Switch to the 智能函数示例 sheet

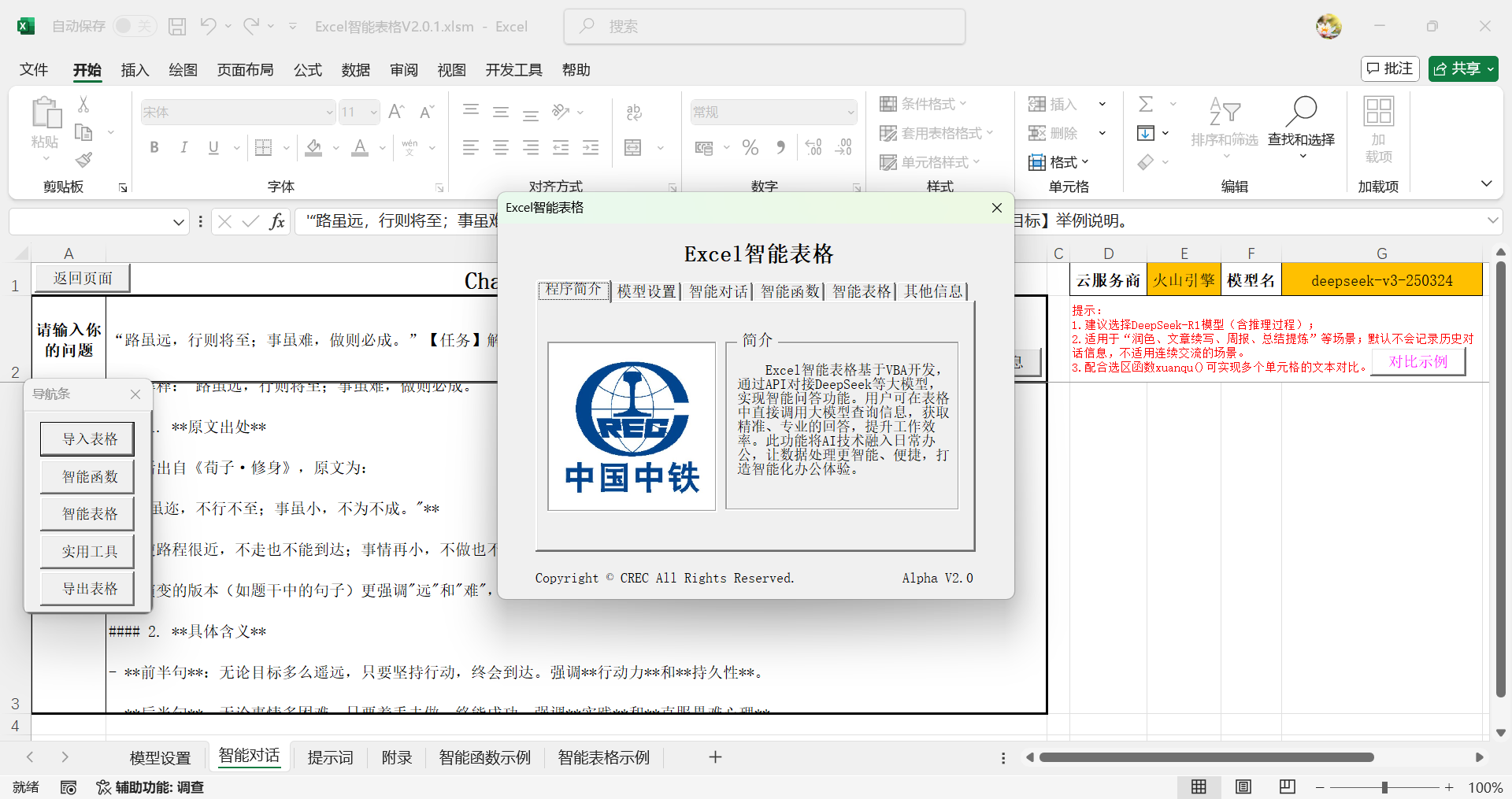pyautogui.click(x=484, y=756)
